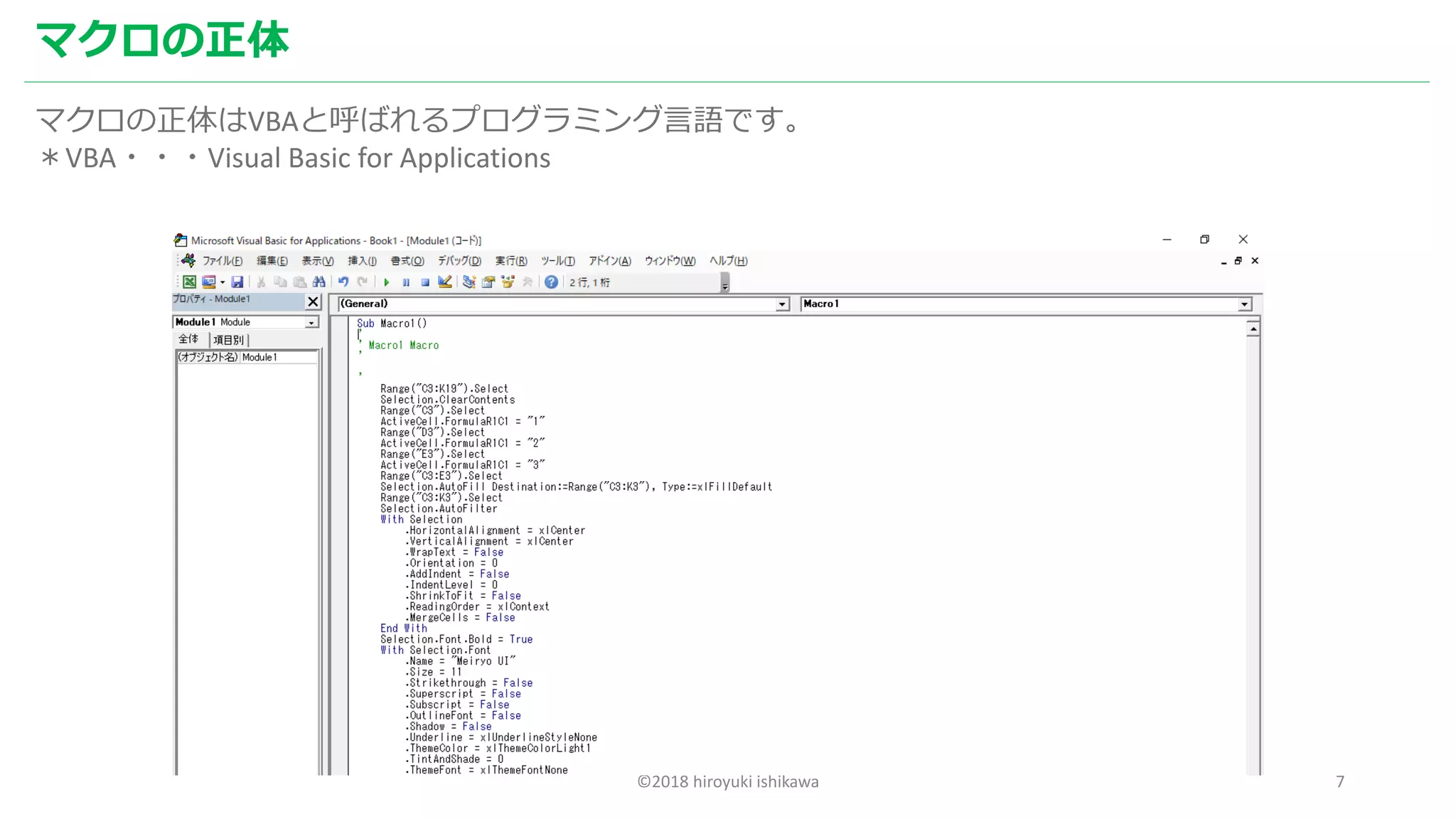Click the View Microsoft Excel toolbar icon
This screenshot has height=819, width=1456.
189,282
